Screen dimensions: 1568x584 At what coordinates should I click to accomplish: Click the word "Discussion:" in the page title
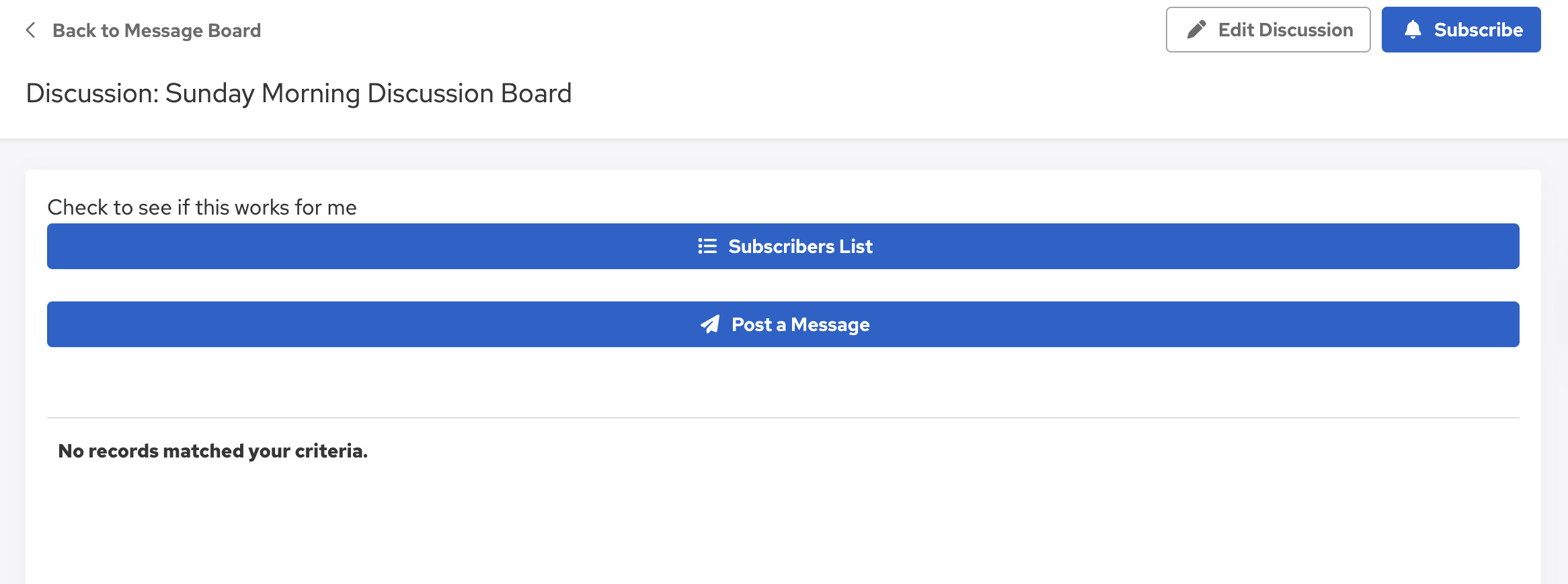tap(92, 93)
